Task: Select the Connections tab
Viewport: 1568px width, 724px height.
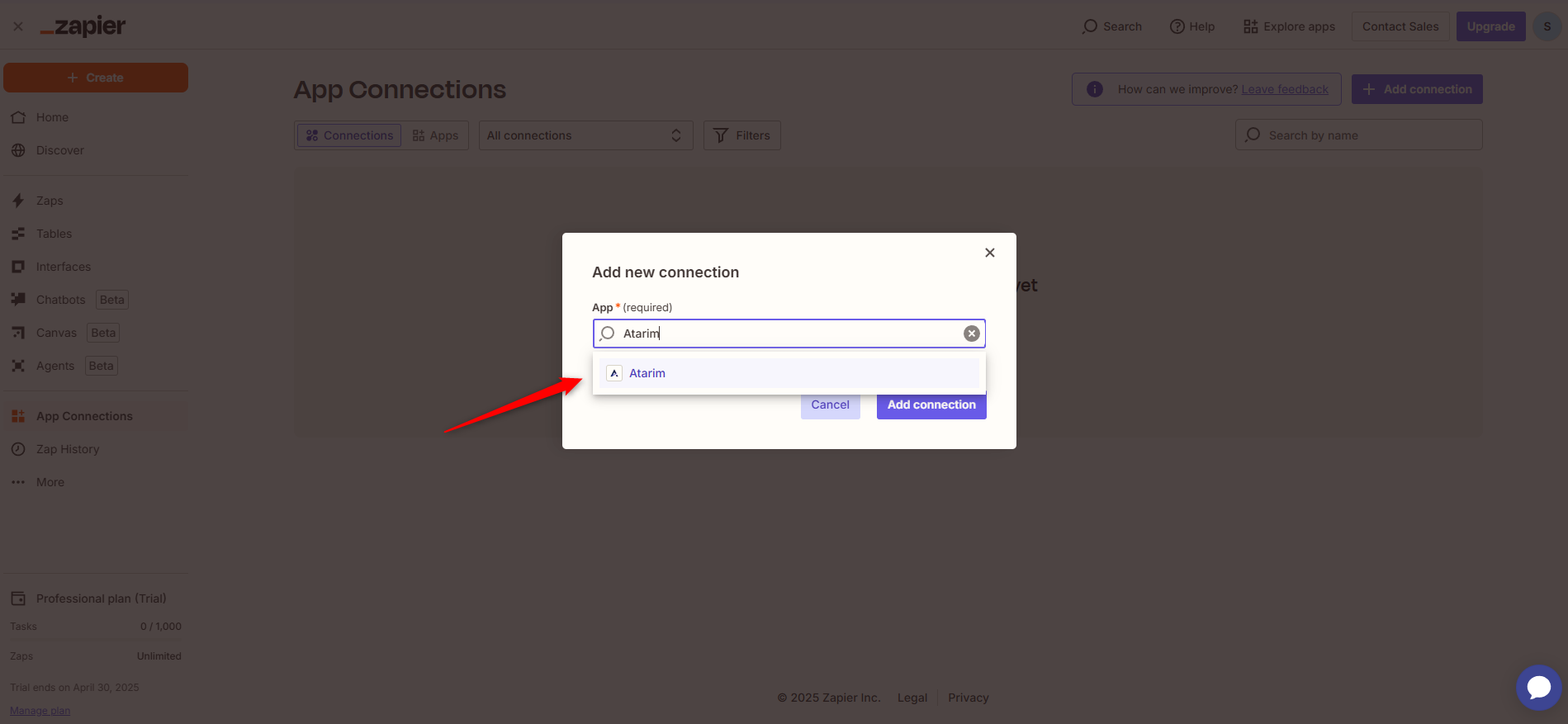Action: click(x=349, y=135)
